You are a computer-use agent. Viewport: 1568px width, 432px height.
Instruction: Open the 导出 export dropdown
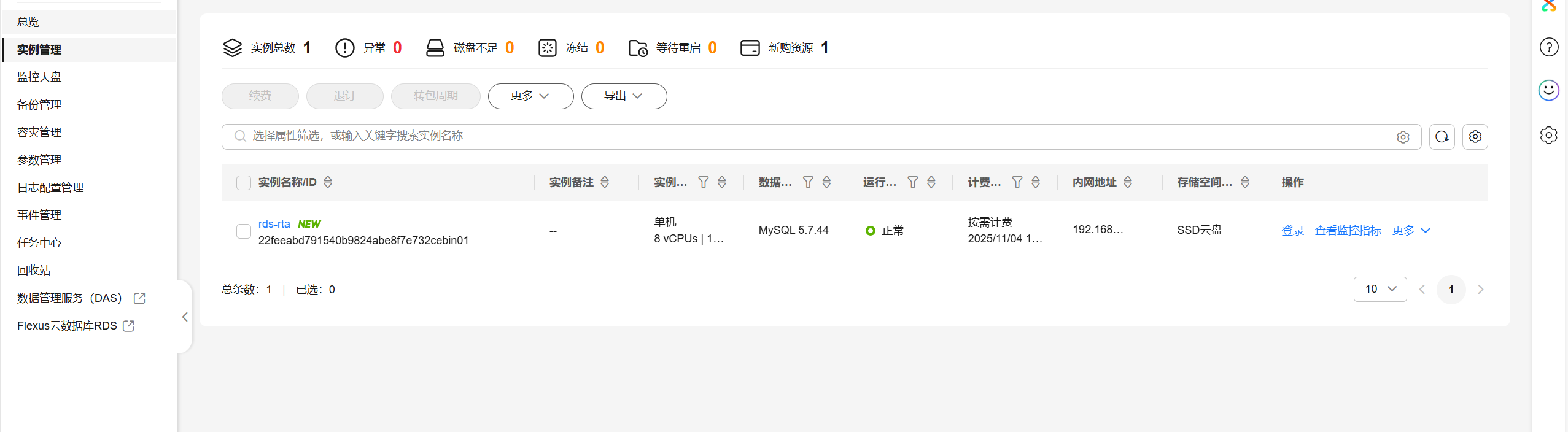coord(624,96)
